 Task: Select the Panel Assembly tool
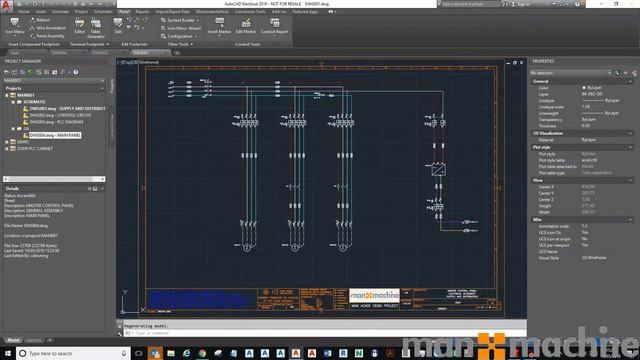[x=47, y=36]
